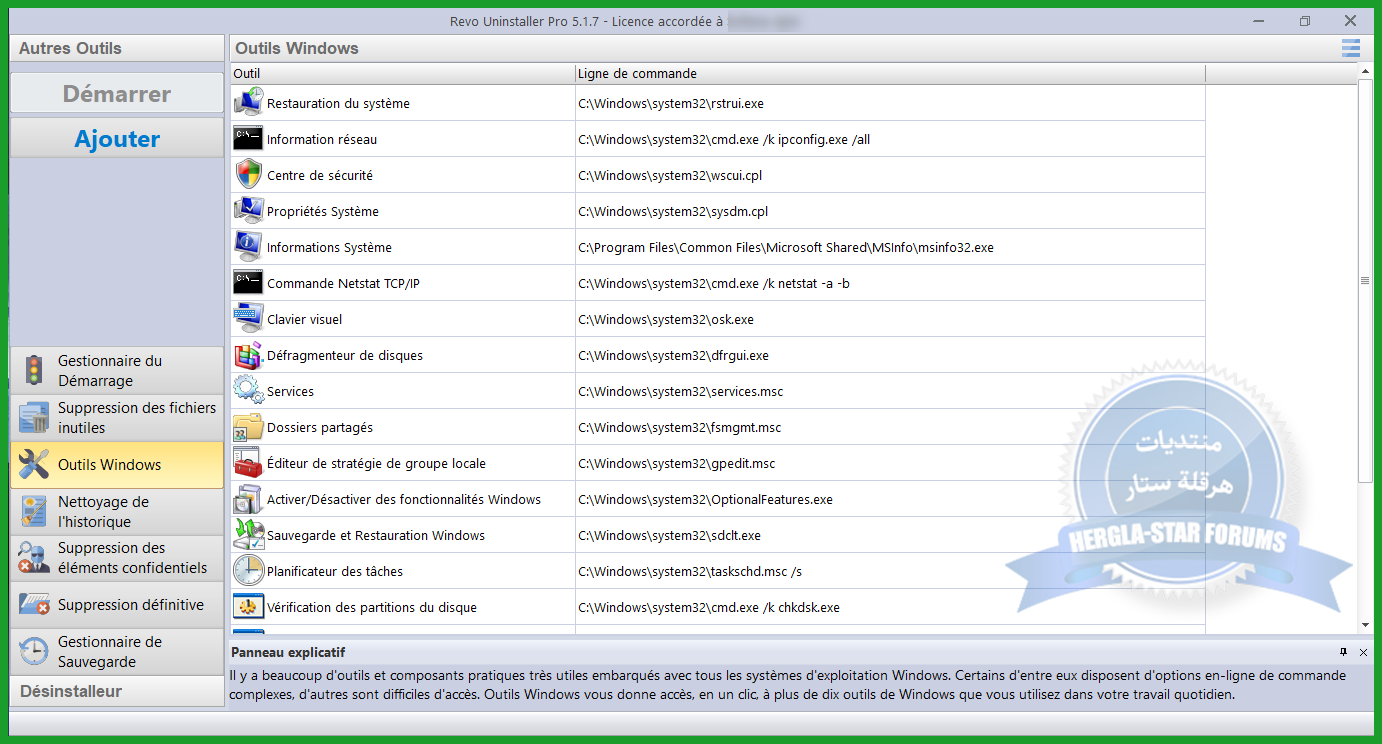Click the Clavier visuel keyboard icon

click(248, 319)
